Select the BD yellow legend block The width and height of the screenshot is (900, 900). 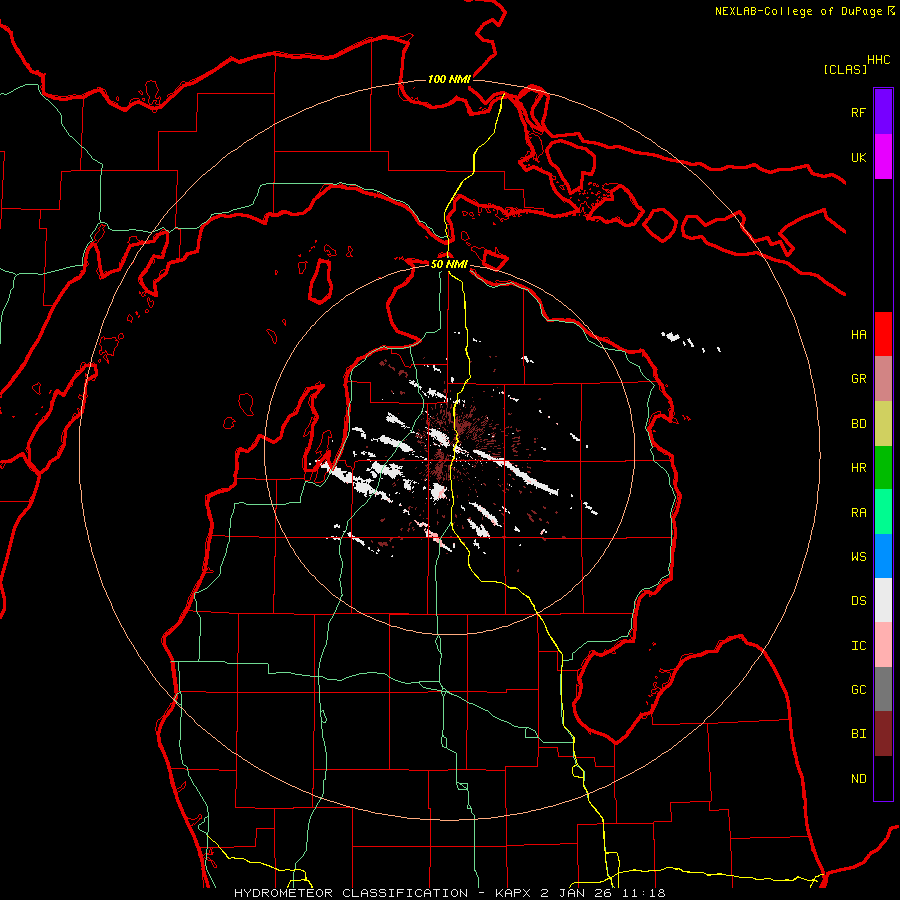[x=883, y=423]
